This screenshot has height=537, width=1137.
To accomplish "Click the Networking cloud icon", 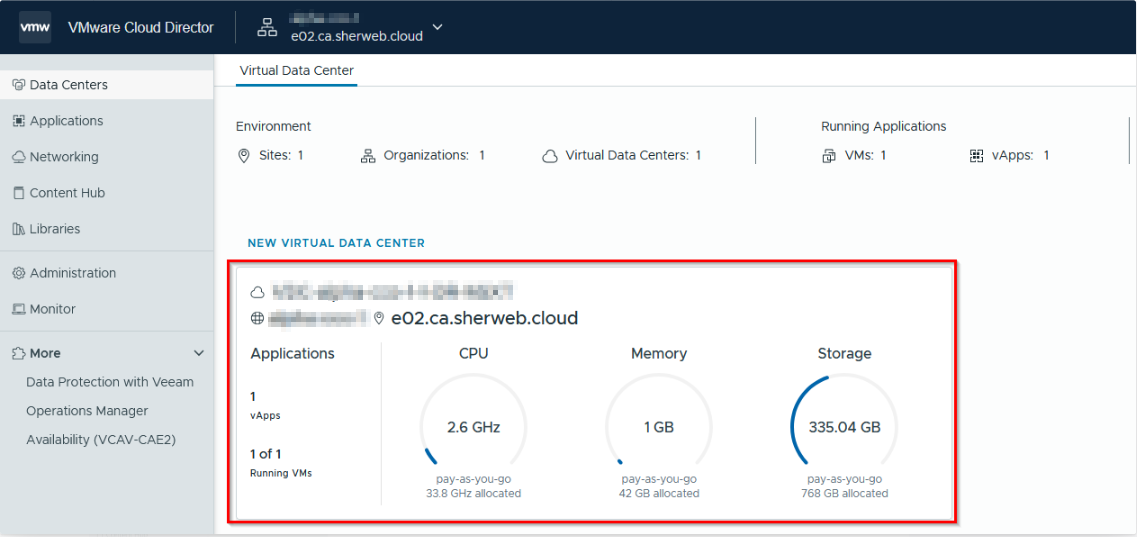I will tap(19, 157).
